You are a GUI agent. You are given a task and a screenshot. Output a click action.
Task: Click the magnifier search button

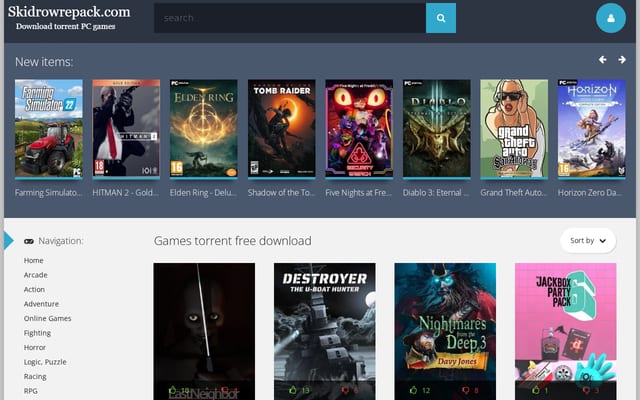441,18
